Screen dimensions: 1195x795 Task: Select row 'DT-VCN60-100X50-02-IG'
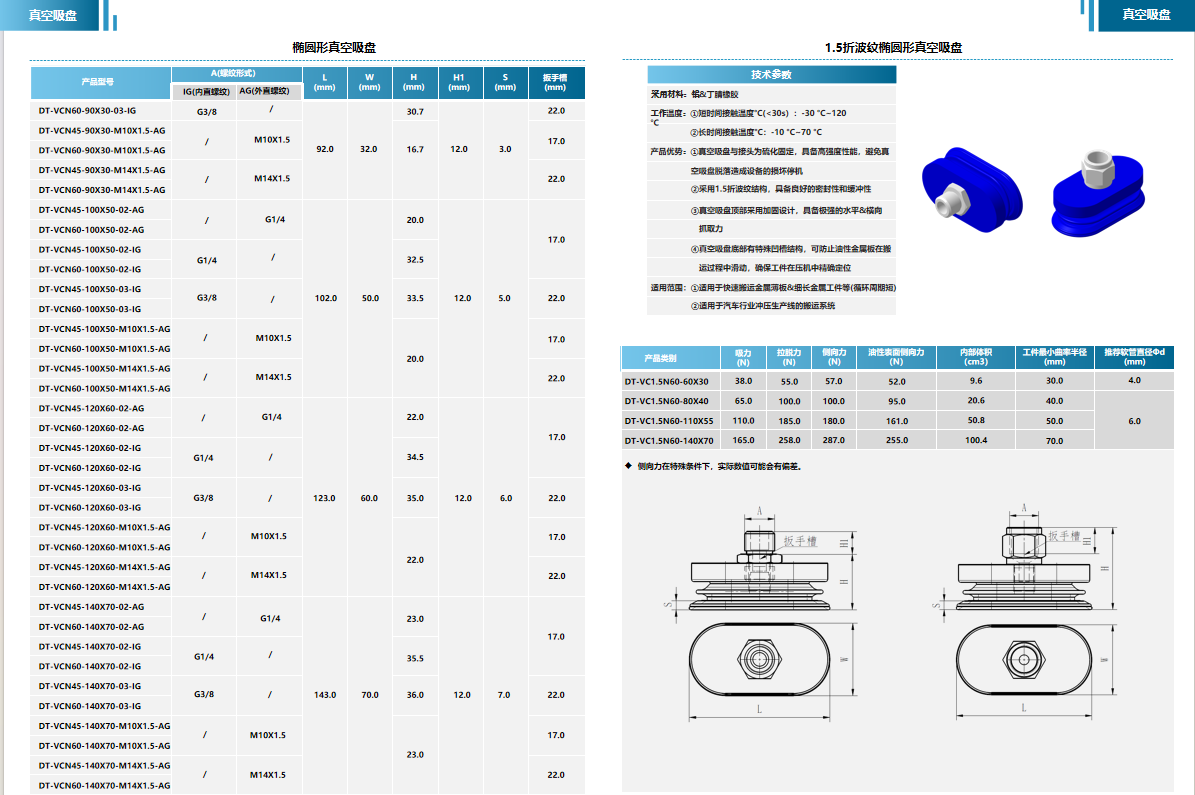coord(101,269)
